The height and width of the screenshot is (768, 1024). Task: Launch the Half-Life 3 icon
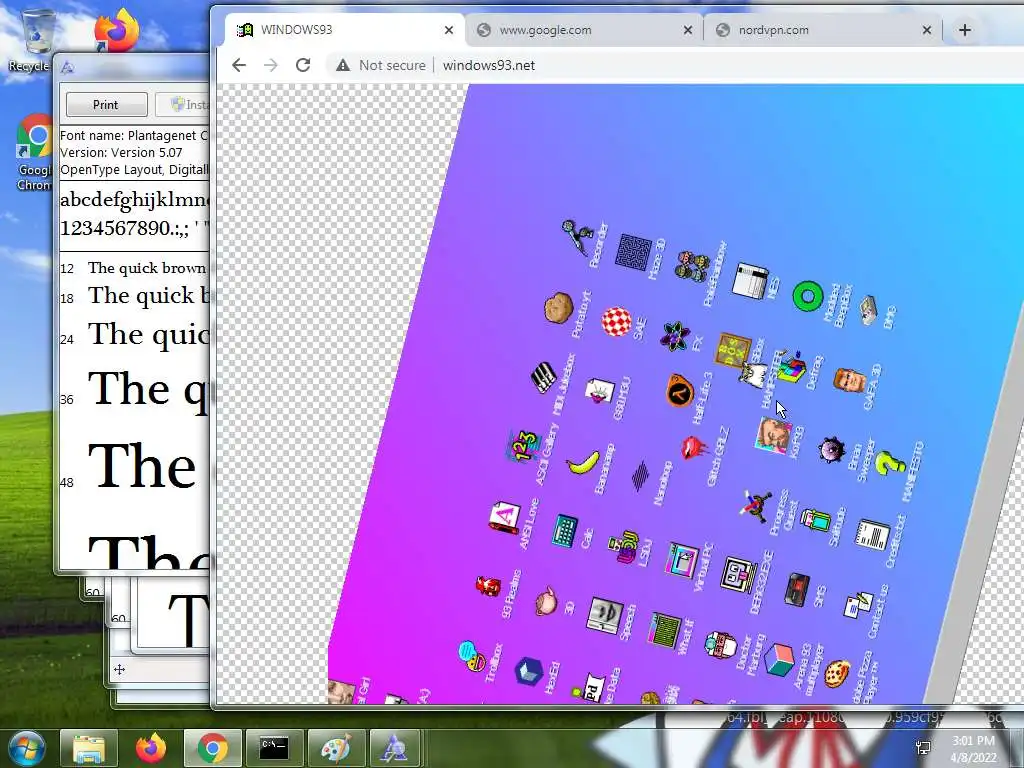click(x=679, y=392)
